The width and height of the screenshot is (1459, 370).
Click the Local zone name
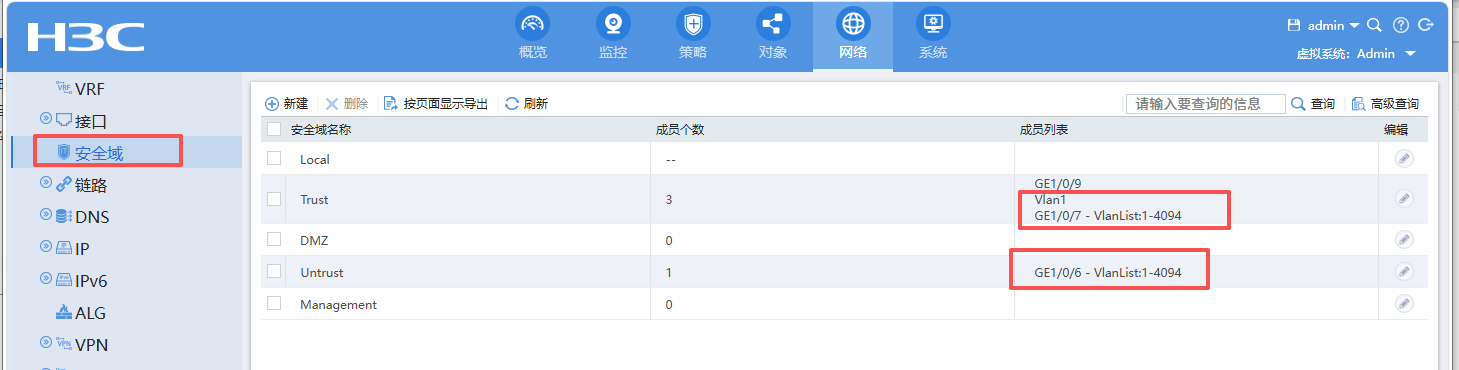click(314, 159)
